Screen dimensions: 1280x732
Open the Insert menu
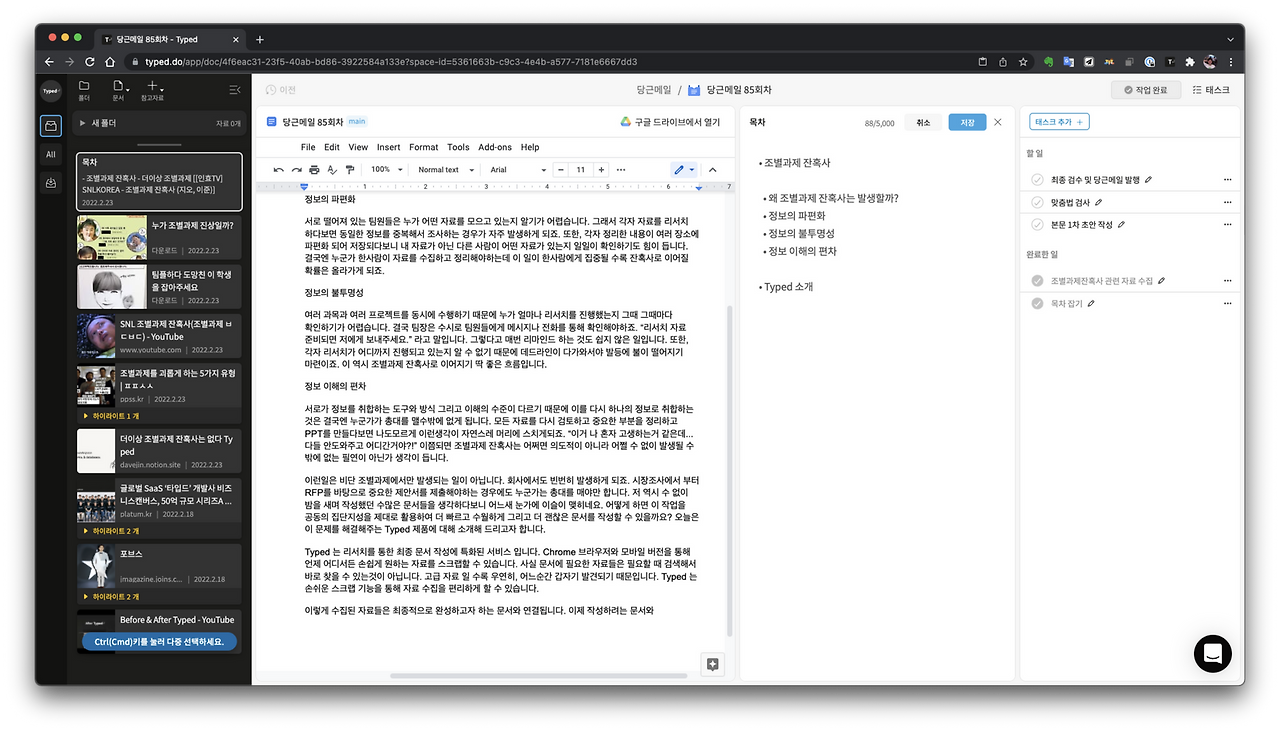click(x=388, y=147)
